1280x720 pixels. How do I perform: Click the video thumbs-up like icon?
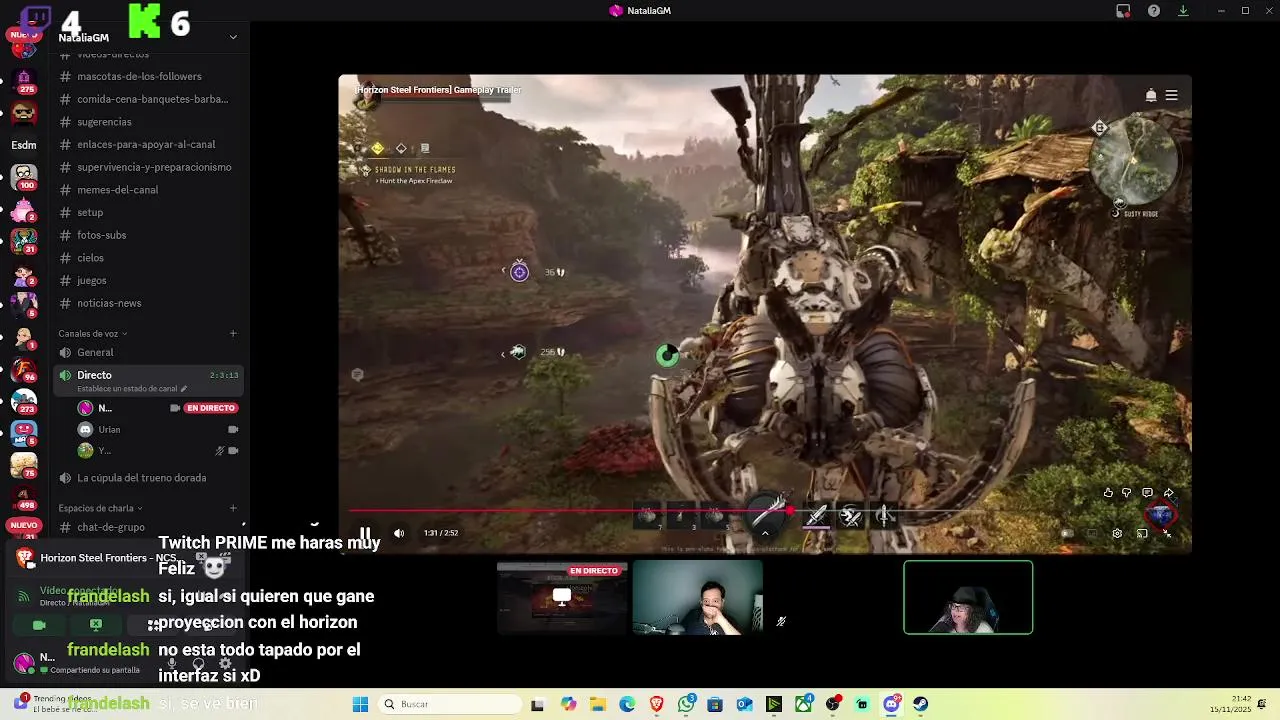1108,493
